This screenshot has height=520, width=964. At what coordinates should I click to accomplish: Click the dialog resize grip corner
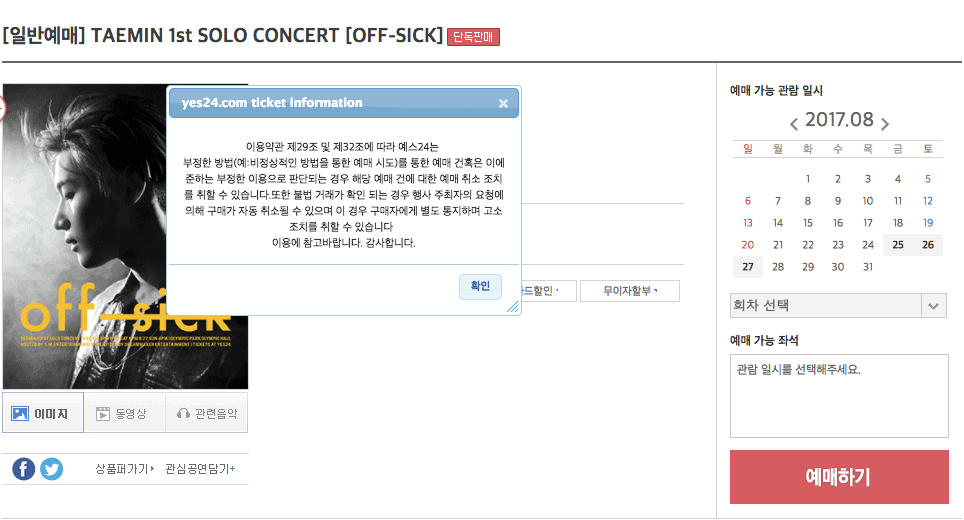point(514,308)
